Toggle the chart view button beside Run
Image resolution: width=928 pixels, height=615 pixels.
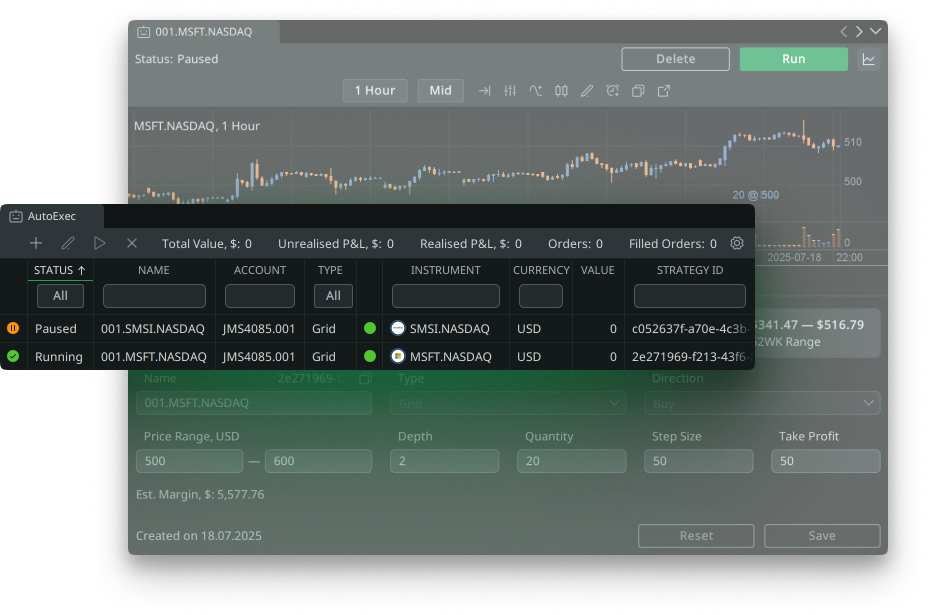[869, 59]
